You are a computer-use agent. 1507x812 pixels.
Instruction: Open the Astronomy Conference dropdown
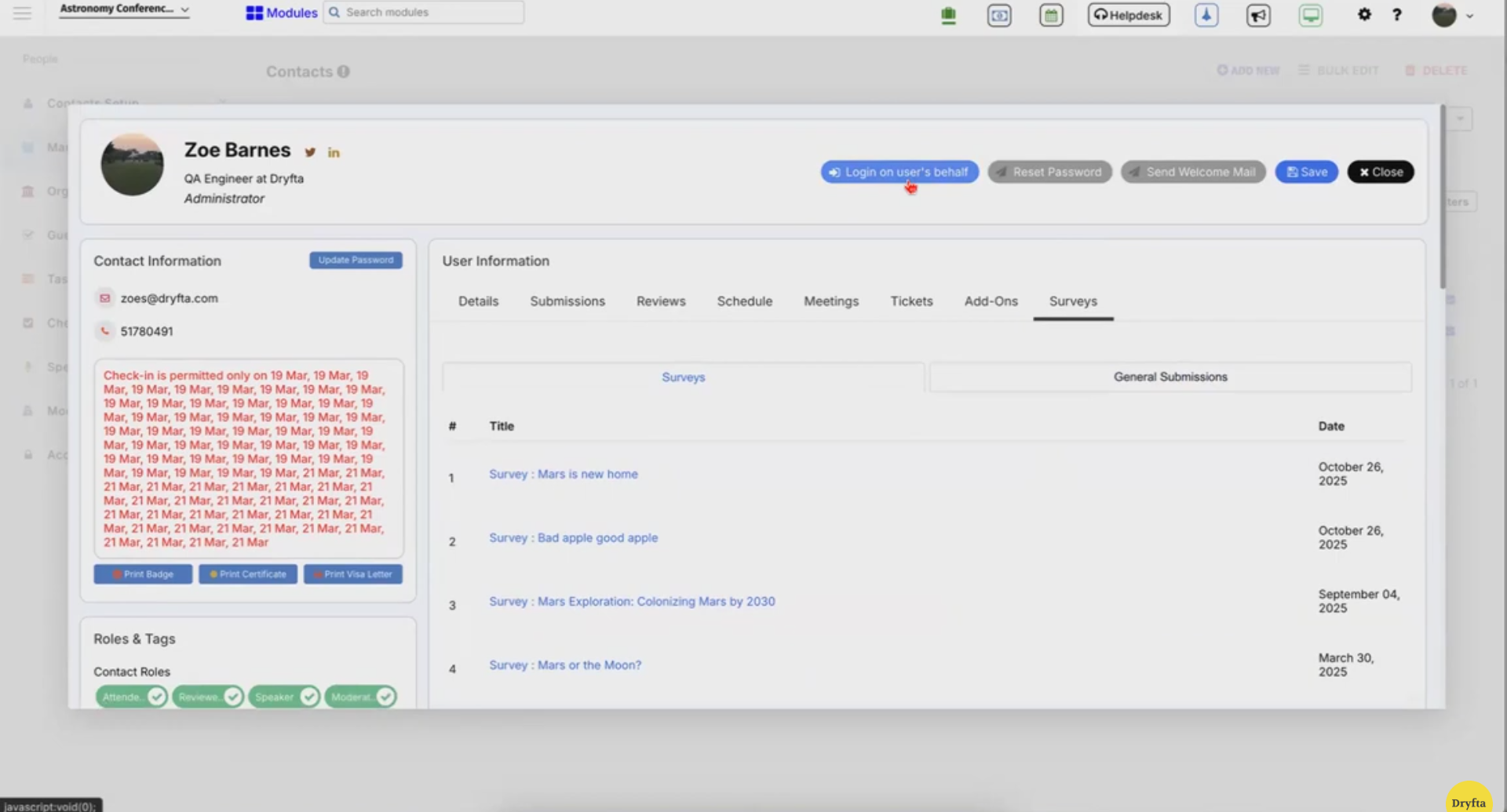123,9
